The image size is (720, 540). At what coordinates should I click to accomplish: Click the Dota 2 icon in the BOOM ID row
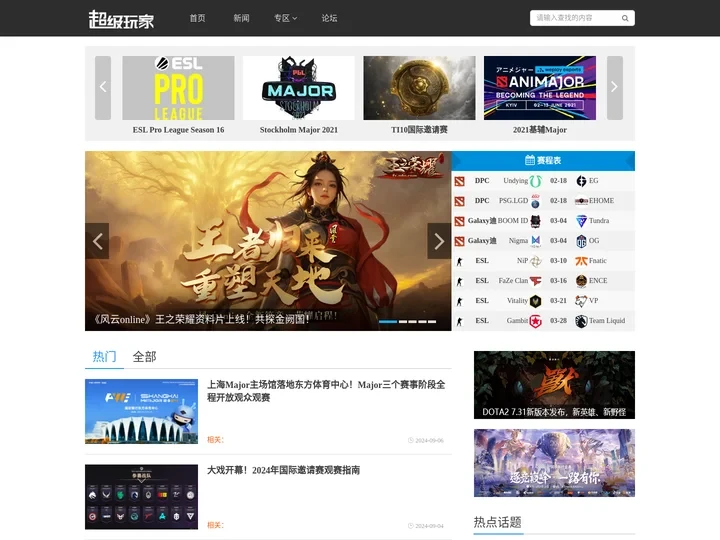[459, 221]
